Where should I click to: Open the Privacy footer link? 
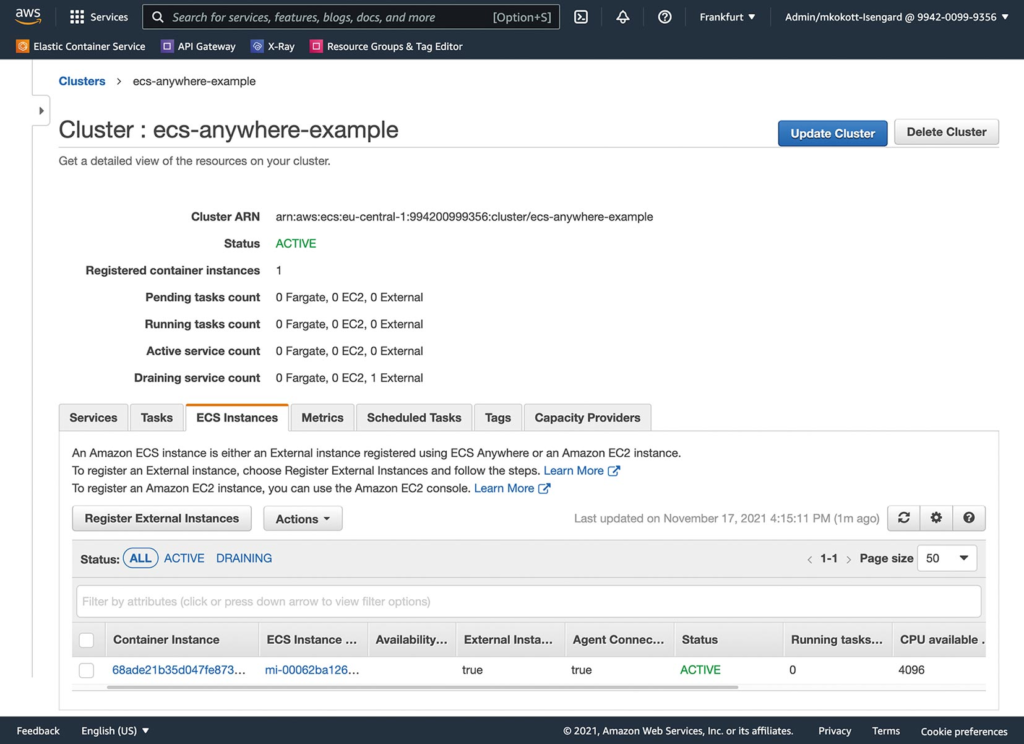(835, 731)
